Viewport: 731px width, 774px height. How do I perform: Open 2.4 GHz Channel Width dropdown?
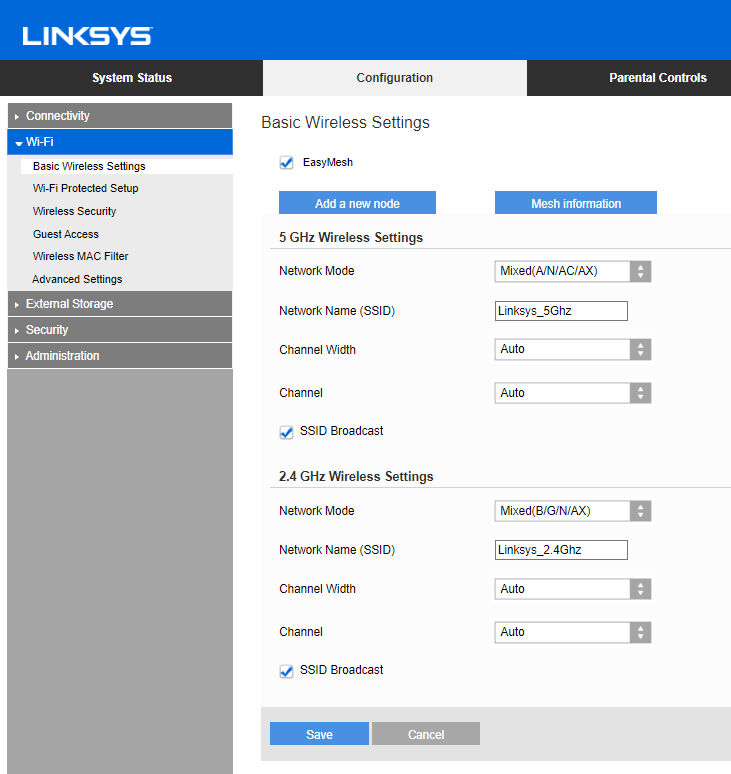573,589
